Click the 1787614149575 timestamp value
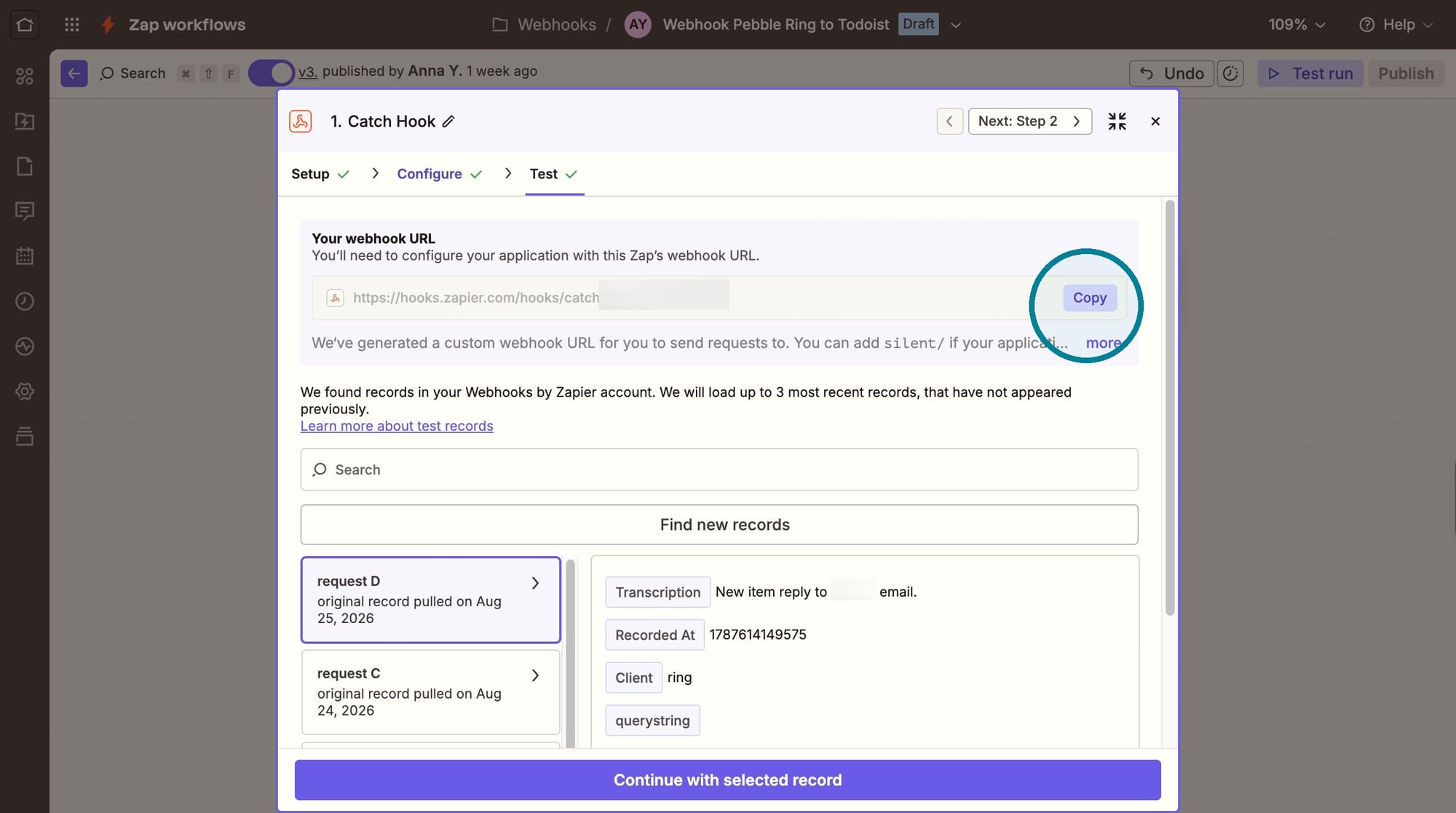The image size is (1456, 813). [x=758, y=635]
